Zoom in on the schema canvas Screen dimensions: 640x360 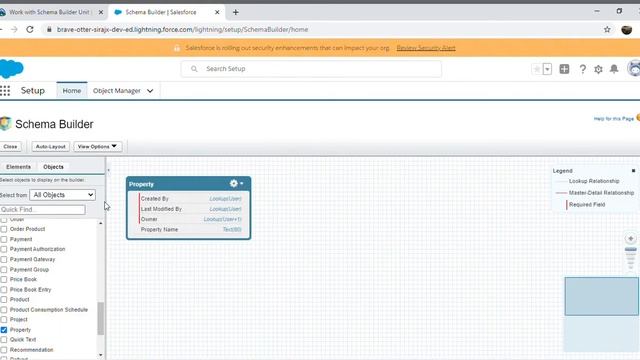pos(631,238)
